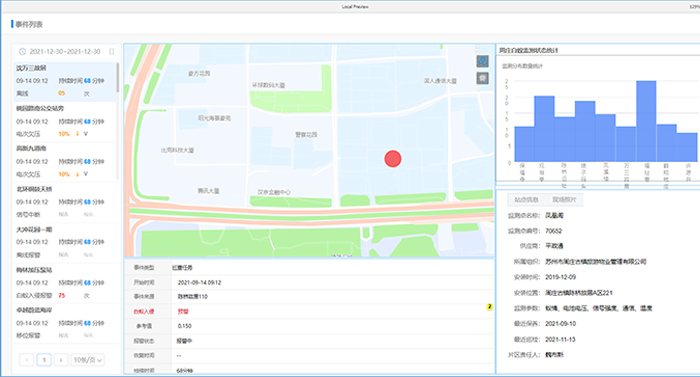Switch to the 现场照片 tab
The width and height of the screenshot is (700, 377).
click(x=564, y=200)
